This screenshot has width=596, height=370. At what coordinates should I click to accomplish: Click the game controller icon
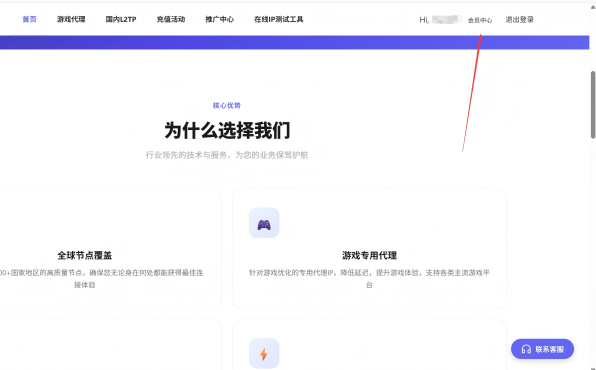[264, 224]
